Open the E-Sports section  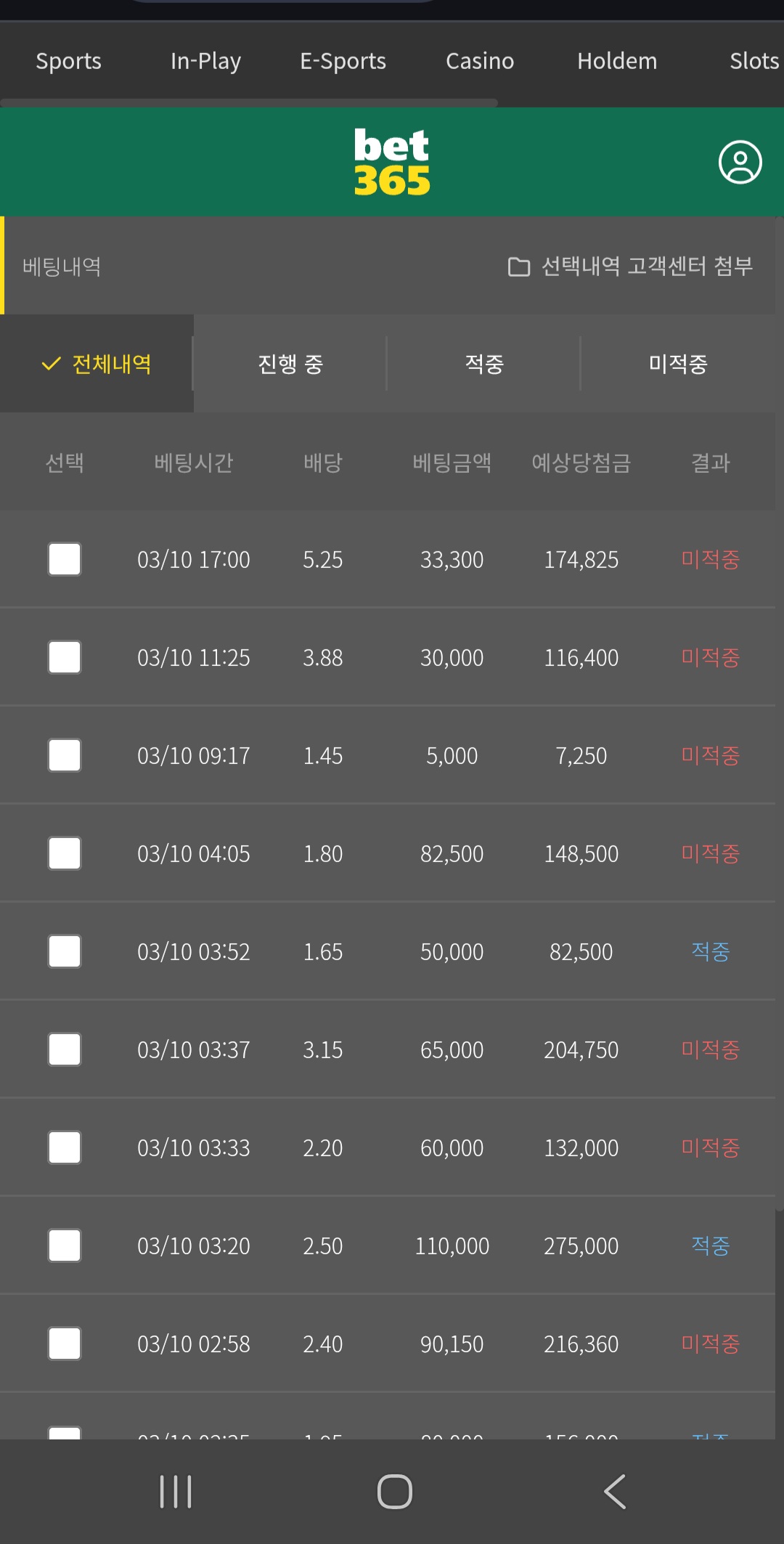coord(343,61)
